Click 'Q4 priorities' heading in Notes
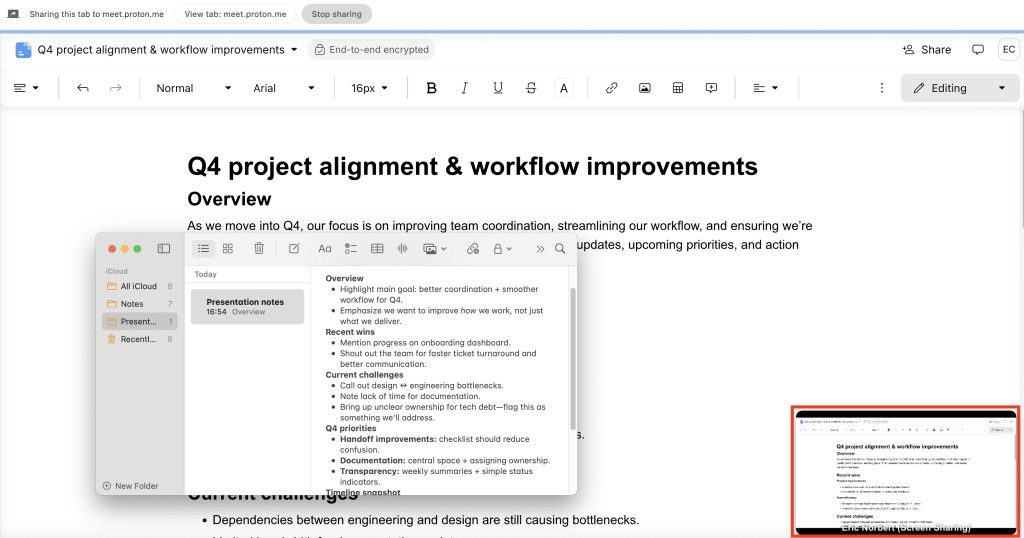Image resolution: width=1024 pixels, height=538 pixels. coord(351,428)
